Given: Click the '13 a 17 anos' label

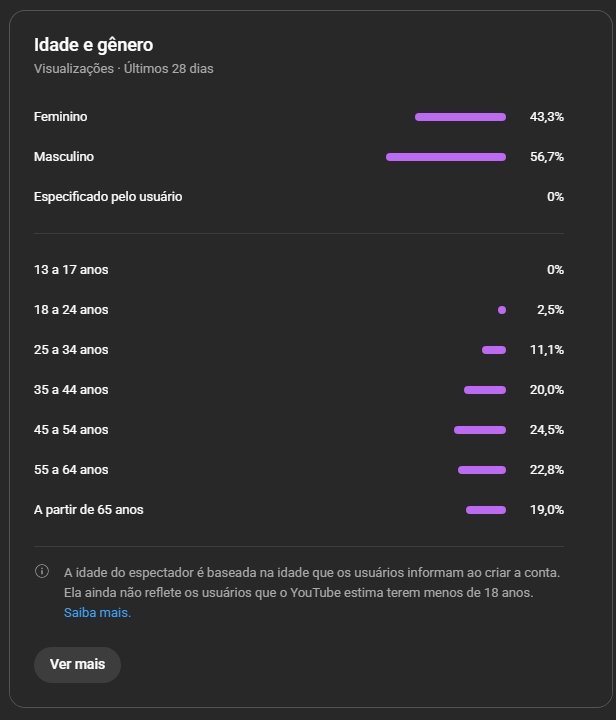Looking at the screenshot, I should click(71, 270).
